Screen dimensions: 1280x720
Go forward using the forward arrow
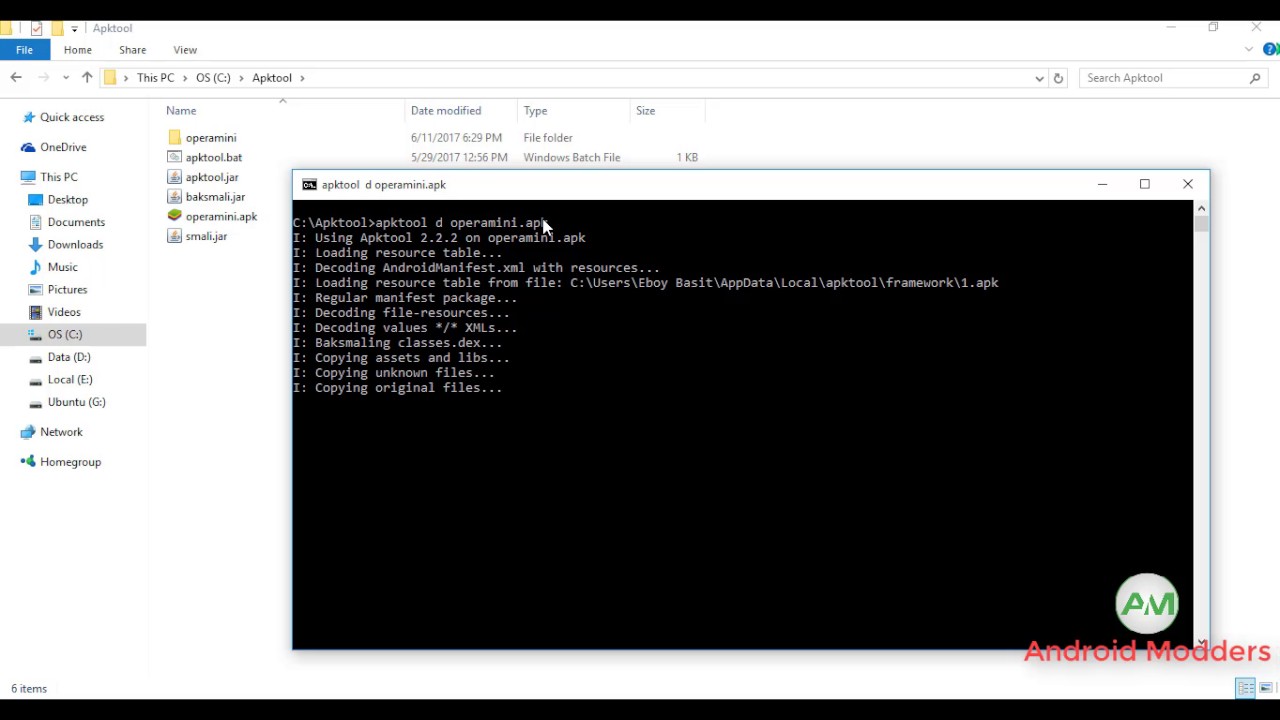tap(43, 77)
